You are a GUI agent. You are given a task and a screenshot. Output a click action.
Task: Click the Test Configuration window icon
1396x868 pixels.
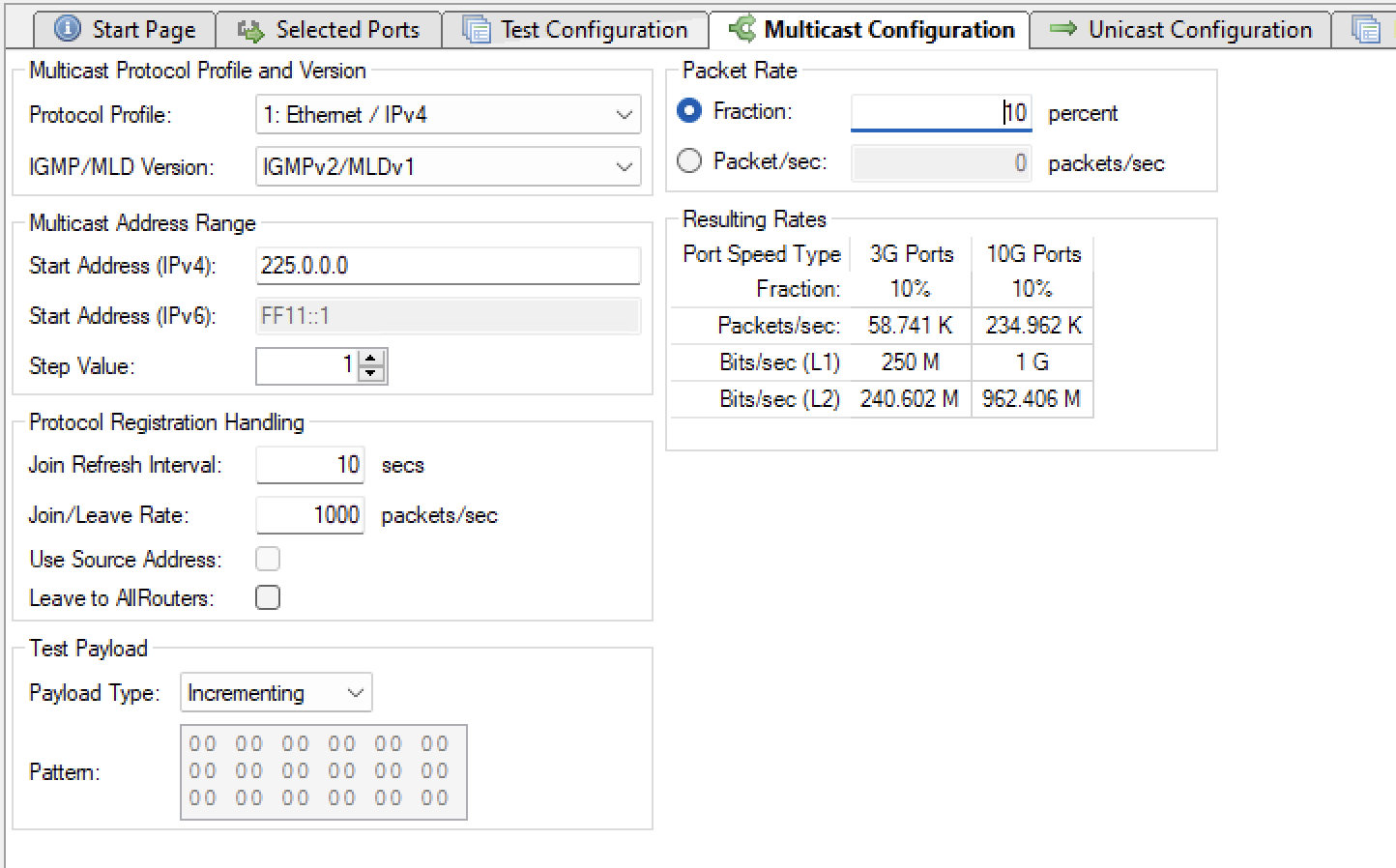coord(475,29)
